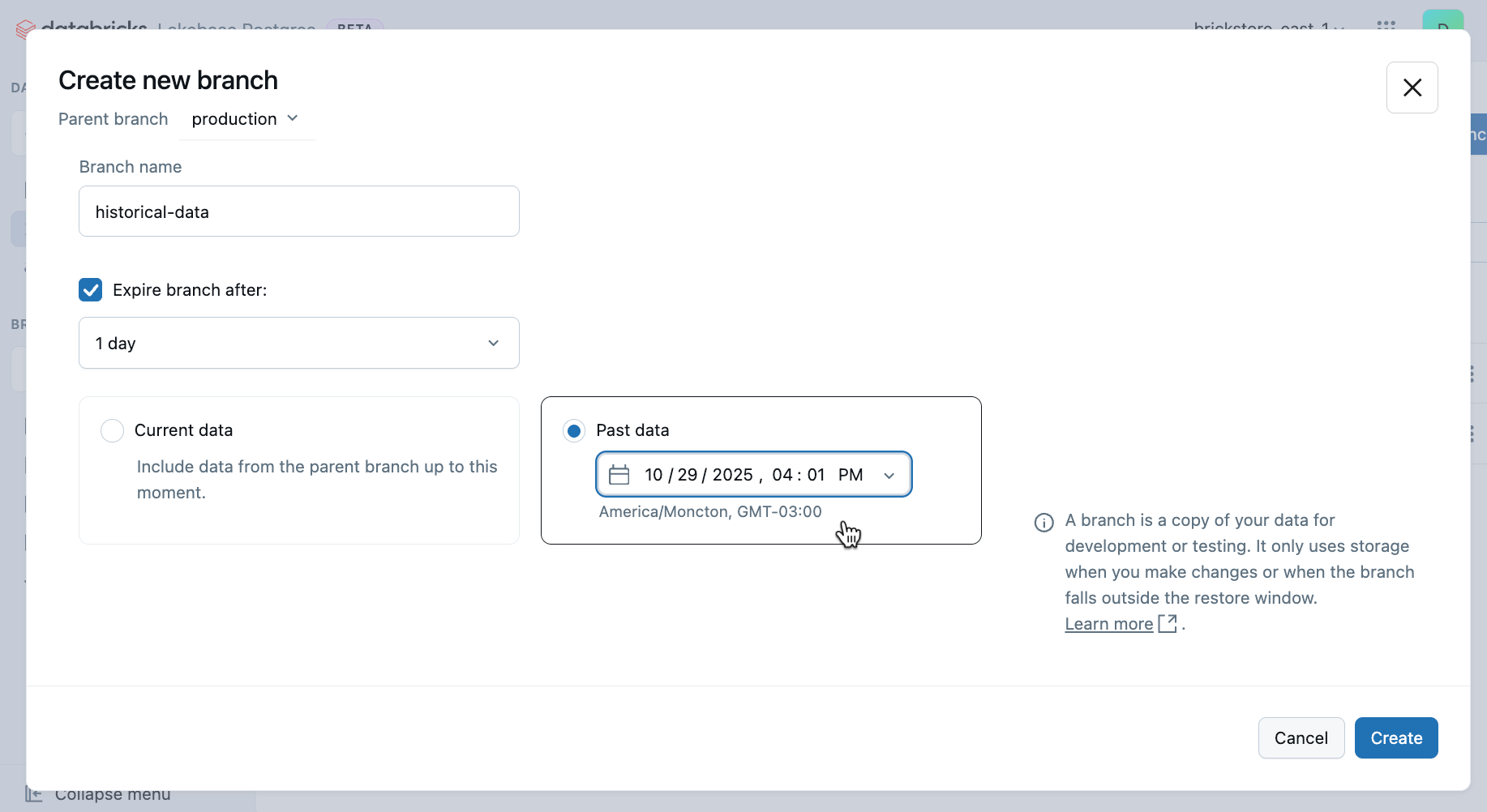The height and width of the screenshot is (812, 1487).
Task: Dismiss the Create new branch dialog
Action: 1412,88
